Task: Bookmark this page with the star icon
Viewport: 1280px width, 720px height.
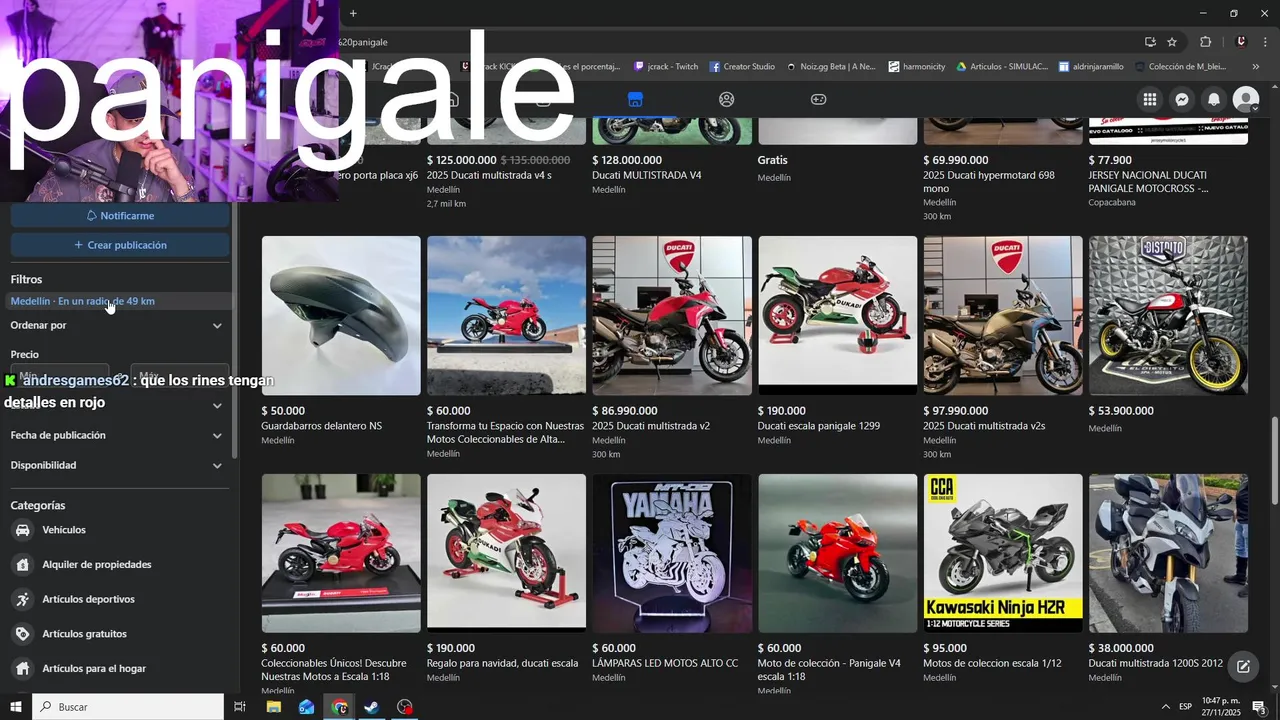Action: (1172, 42)
